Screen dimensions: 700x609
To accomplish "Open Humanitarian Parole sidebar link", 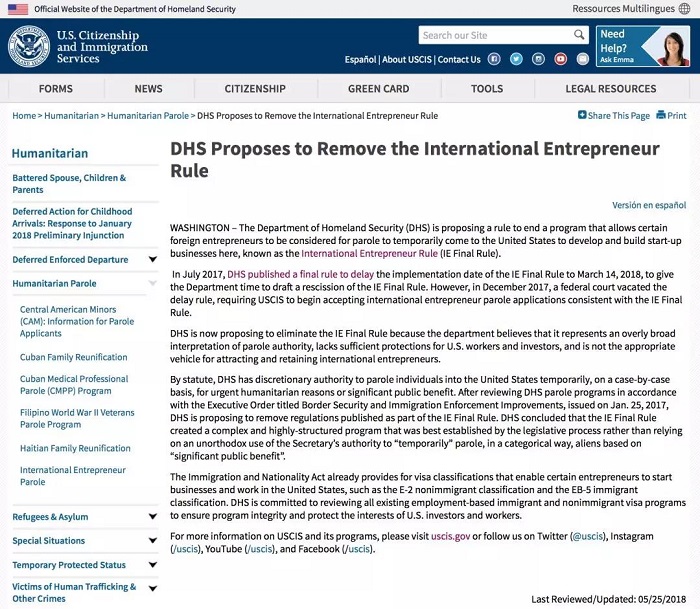I will coord(54,284).
